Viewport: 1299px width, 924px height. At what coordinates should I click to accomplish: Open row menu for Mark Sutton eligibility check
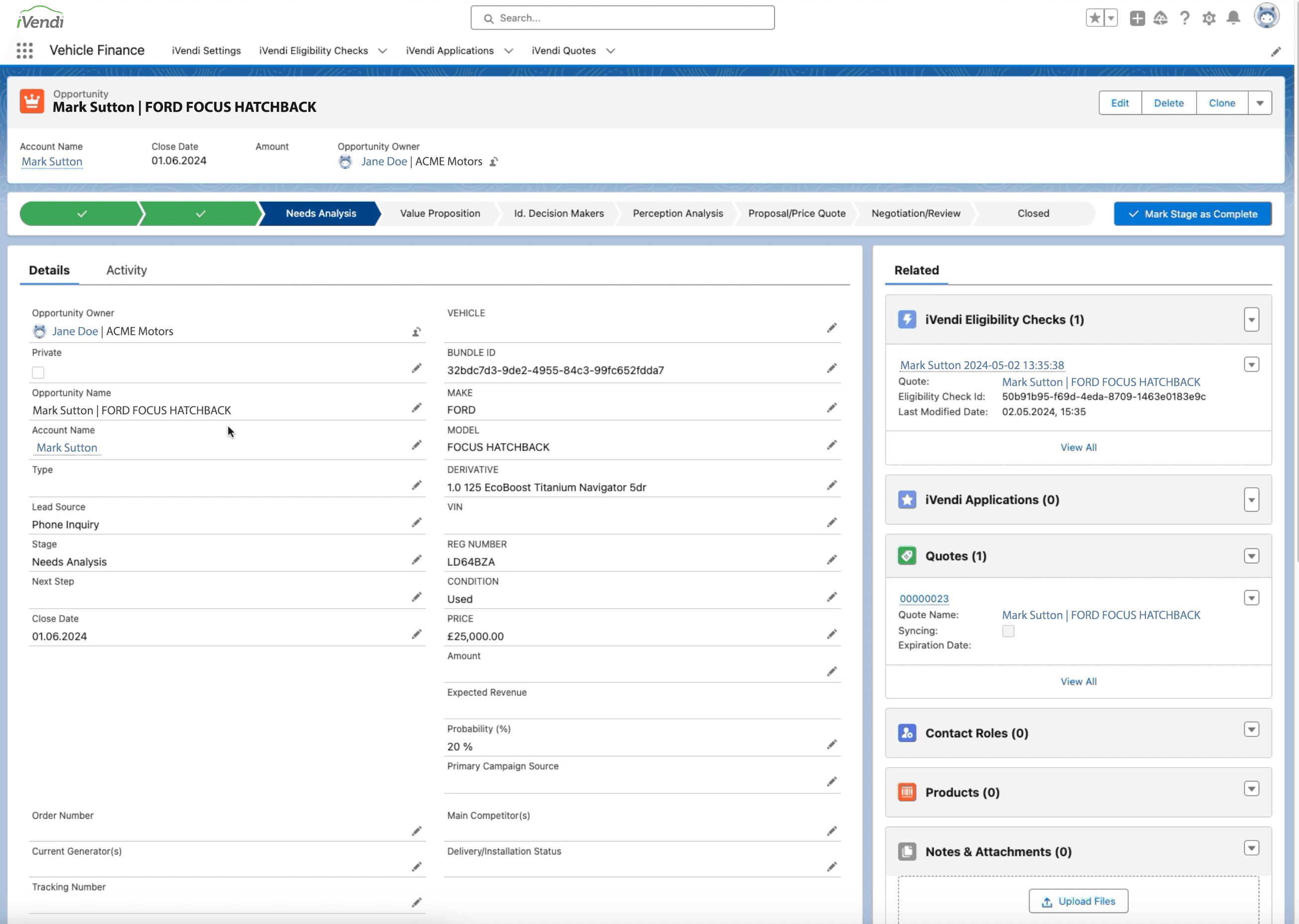[1251, 365]
